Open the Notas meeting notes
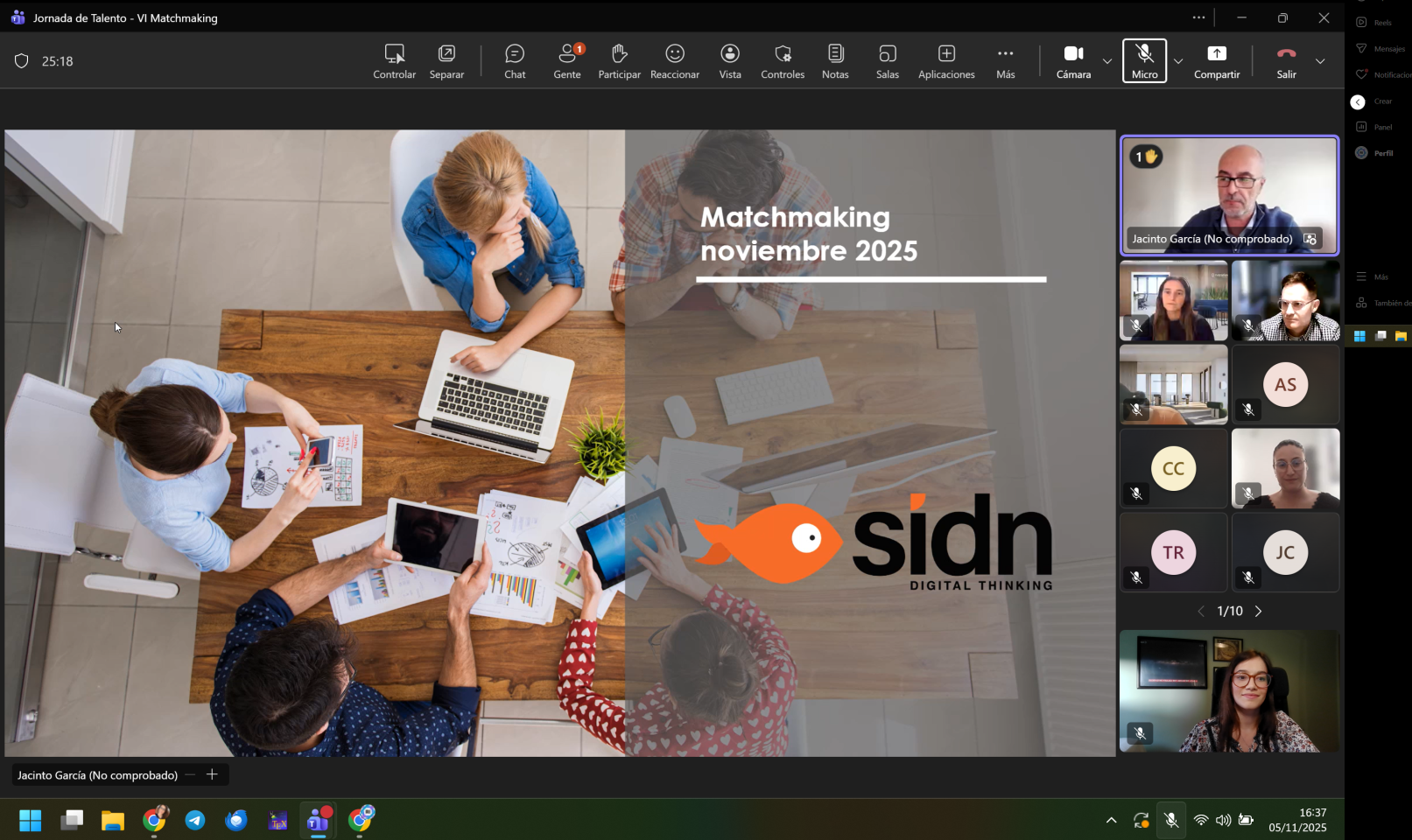This screenshot has height=840, width=1412. coord(835,61)
